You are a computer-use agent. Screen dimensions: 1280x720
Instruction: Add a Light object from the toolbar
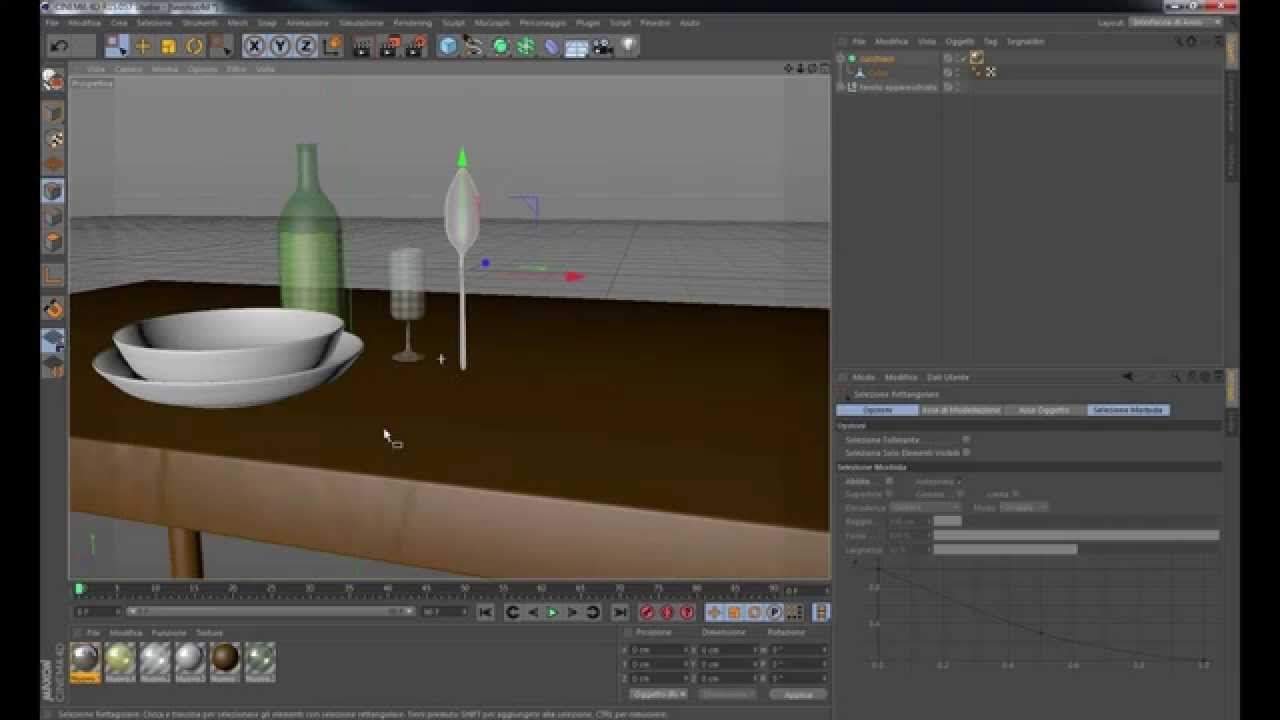pos(628,46)
